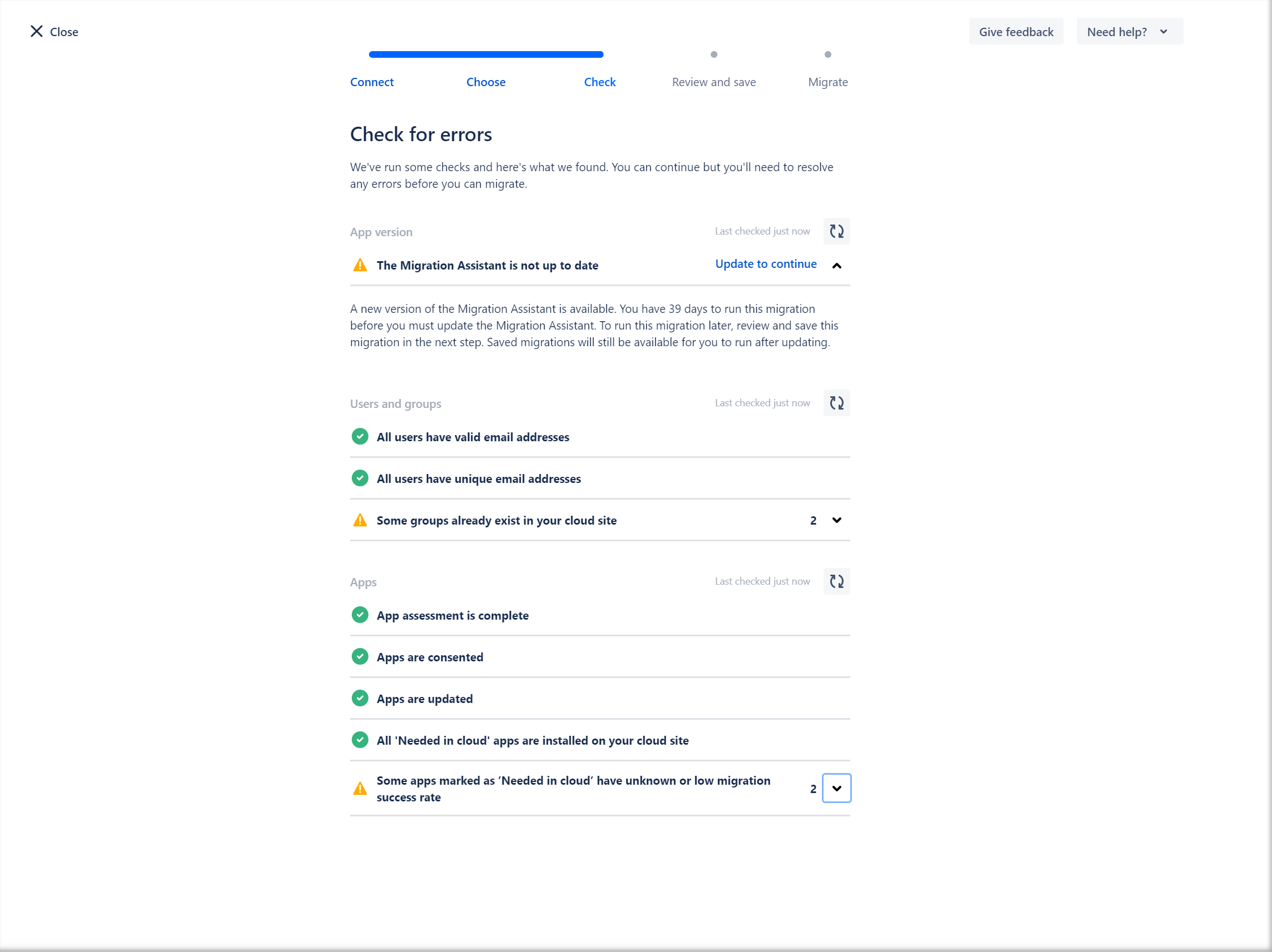1272x952 pixels.
Task: Click the X Close icon
Action: [37, 32]
